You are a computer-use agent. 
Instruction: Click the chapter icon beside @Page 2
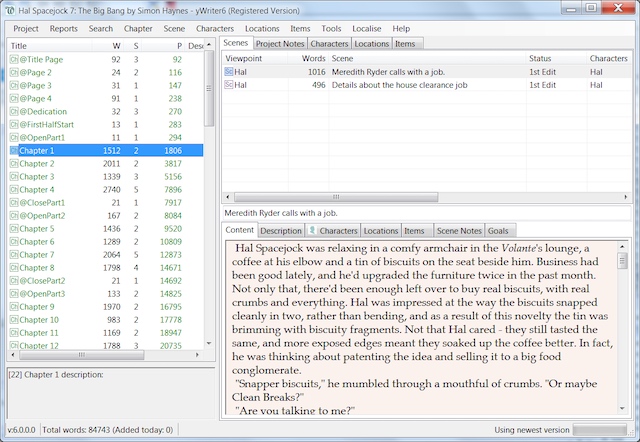tap(14, 73)
